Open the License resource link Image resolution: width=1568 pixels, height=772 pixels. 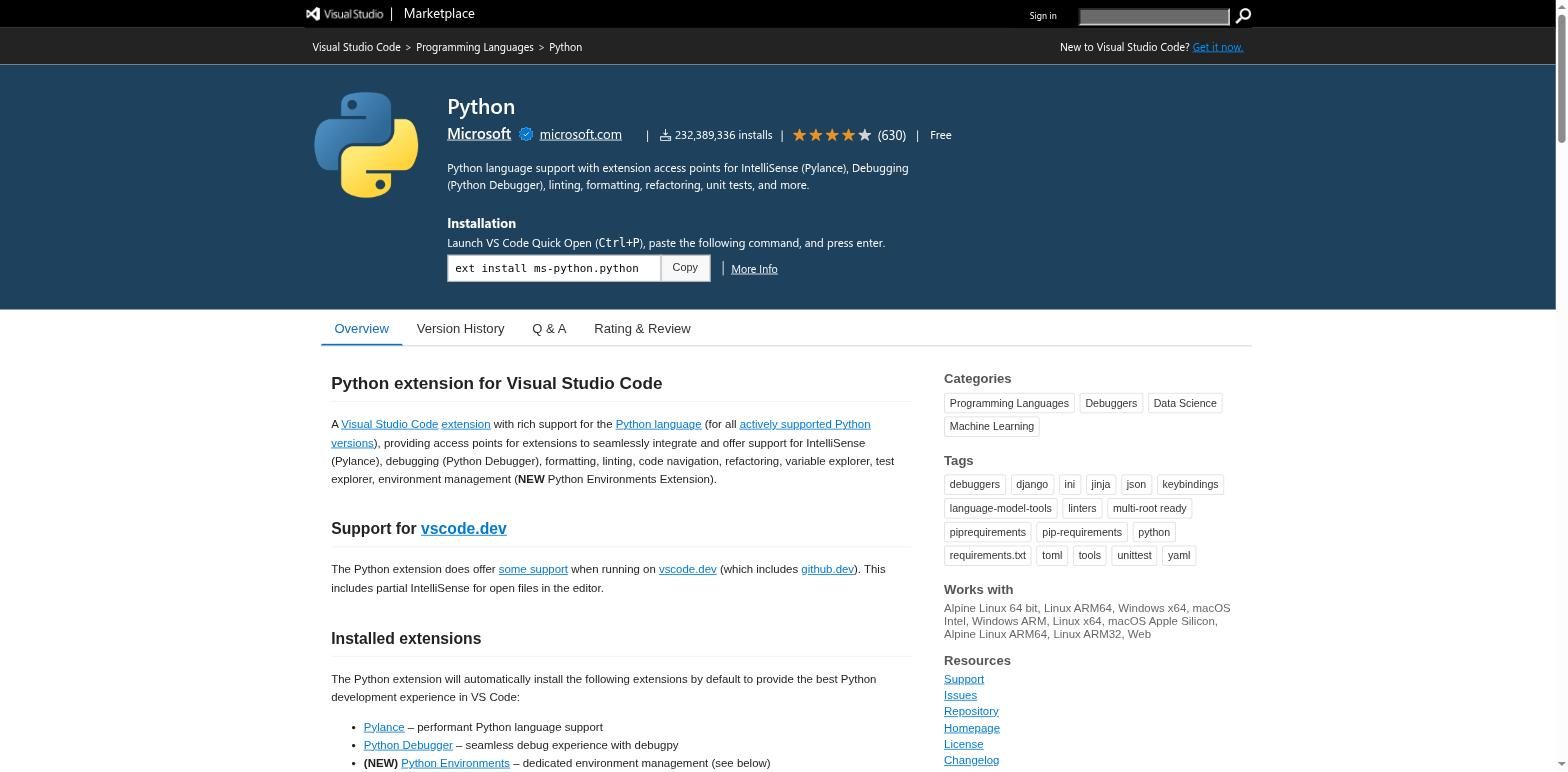pos(963,744)
